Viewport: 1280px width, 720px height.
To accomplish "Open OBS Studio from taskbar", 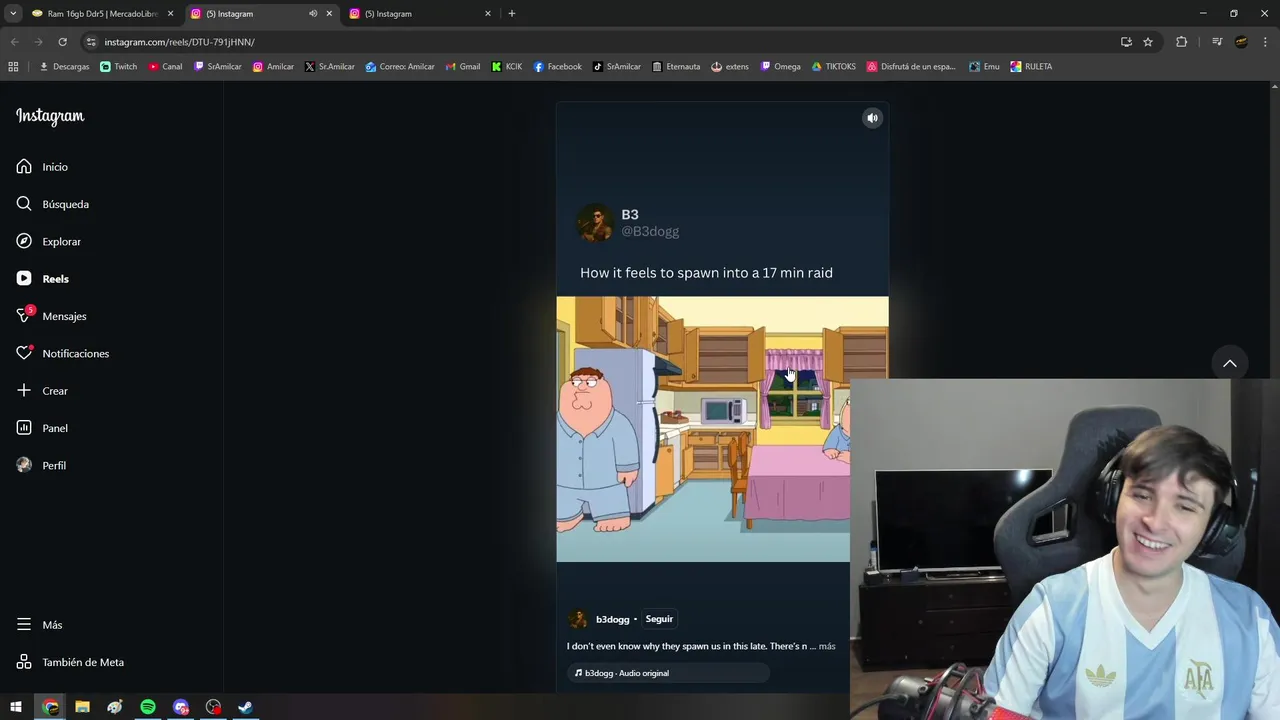I will 213,707.
